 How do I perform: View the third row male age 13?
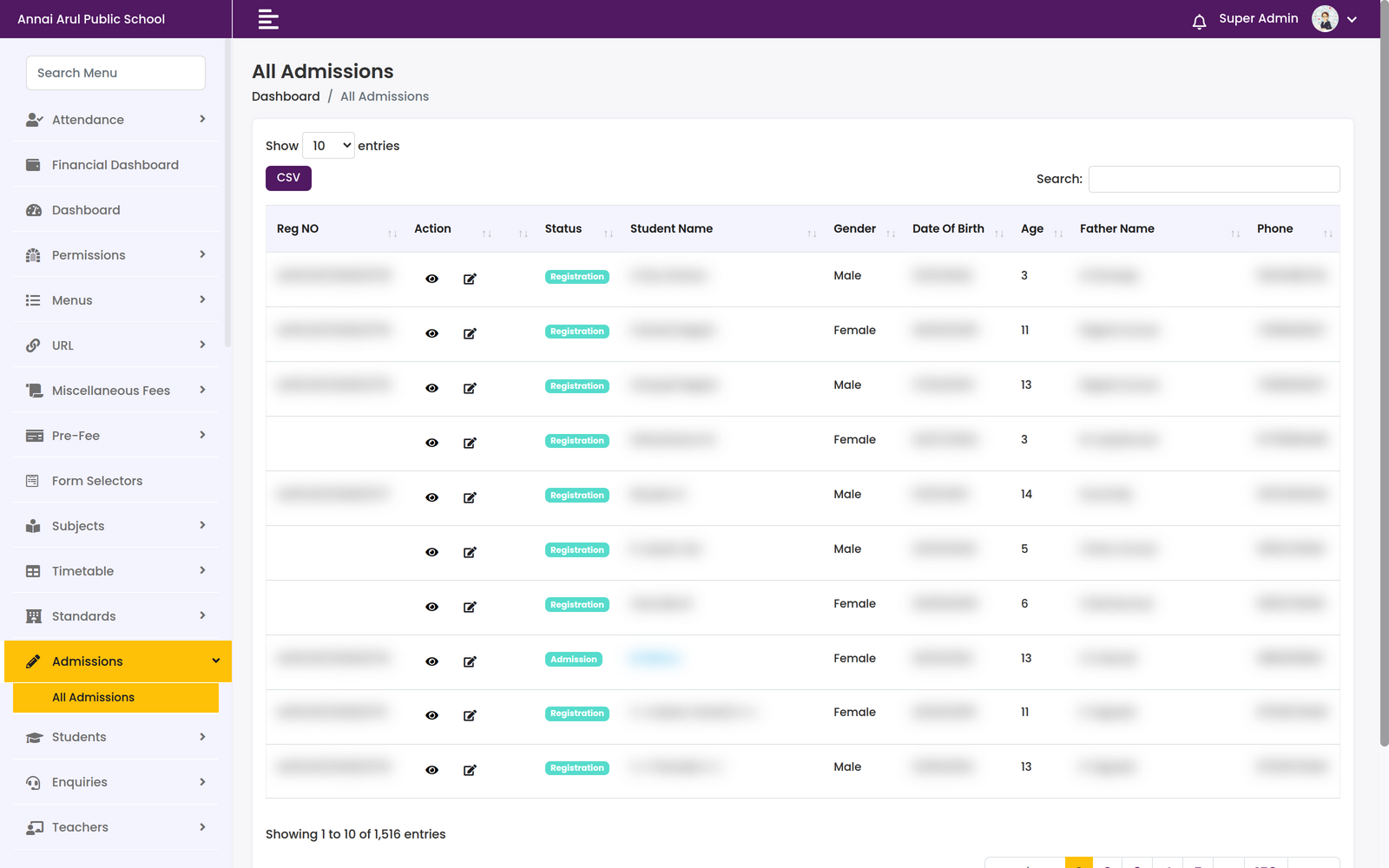431,388
